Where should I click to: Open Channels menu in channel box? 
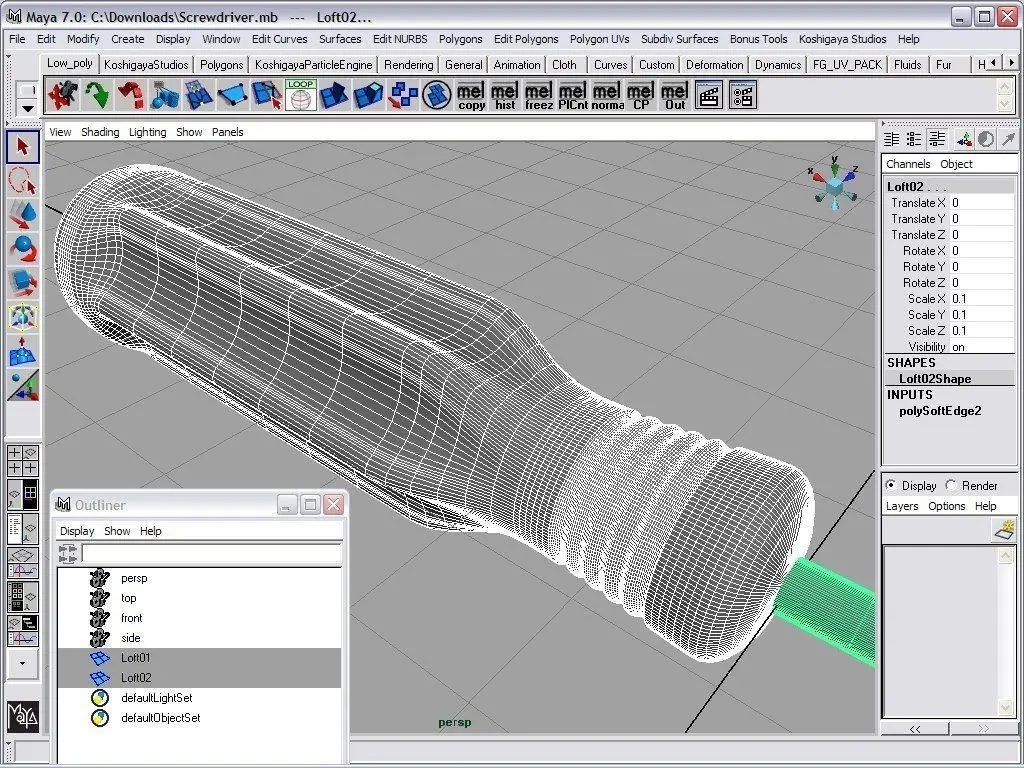(x=908, y=164)
